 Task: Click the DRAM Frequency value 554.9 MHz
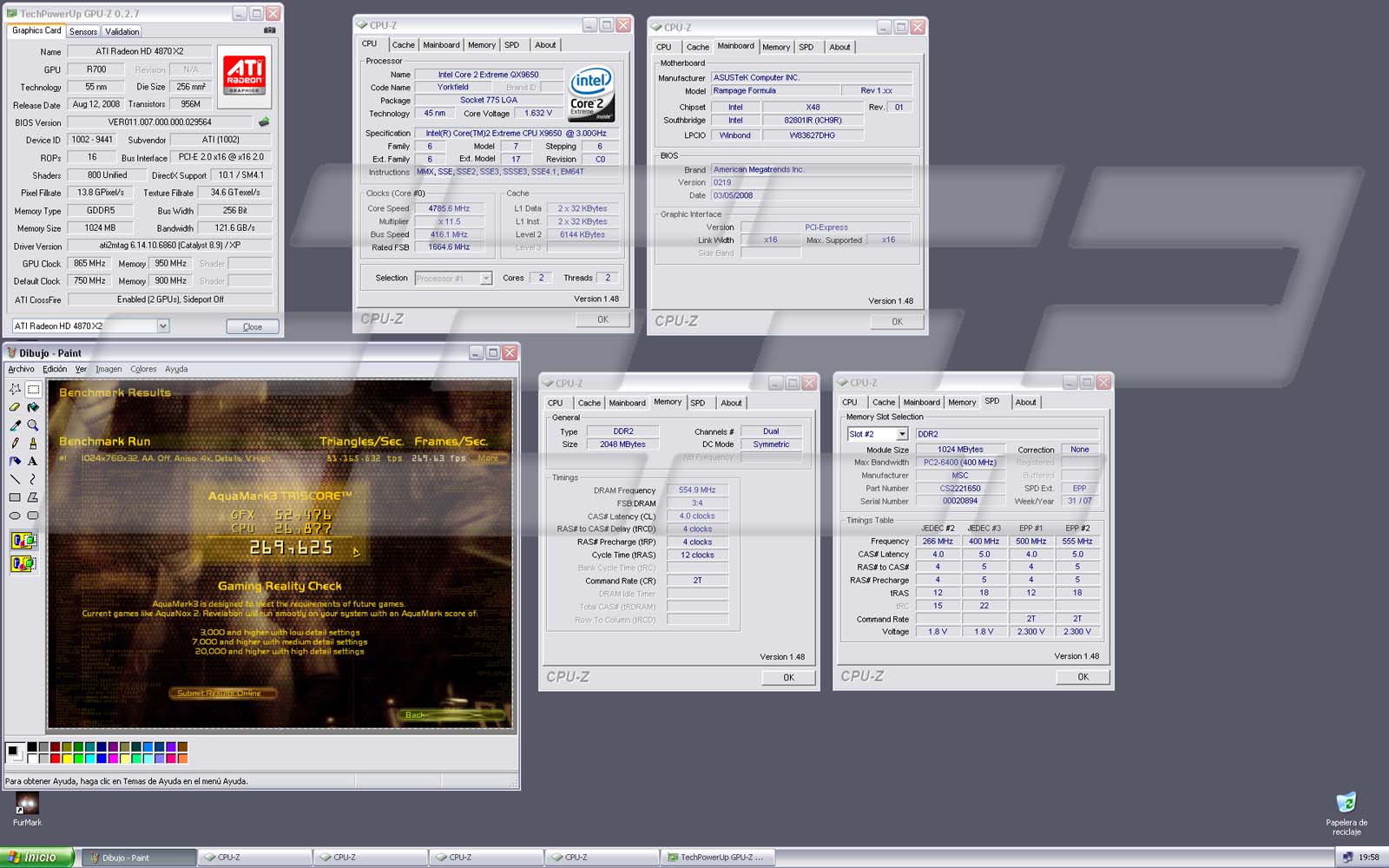click(x=697, y=490)
